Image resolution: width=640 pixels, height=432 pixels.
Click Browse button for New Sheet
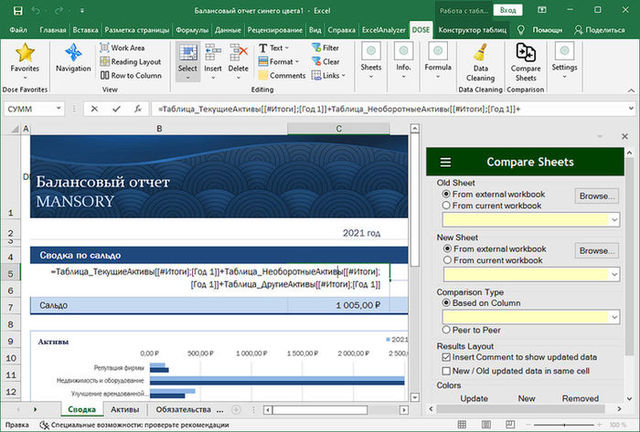click(598, 250)
